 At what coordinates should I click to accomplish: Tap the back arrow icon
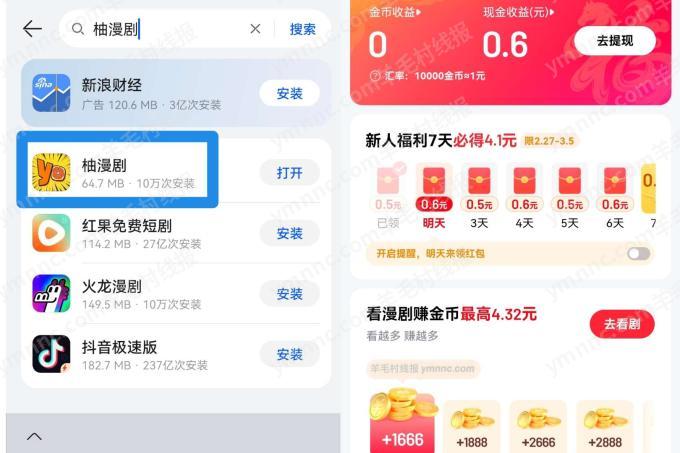[33, 29]
